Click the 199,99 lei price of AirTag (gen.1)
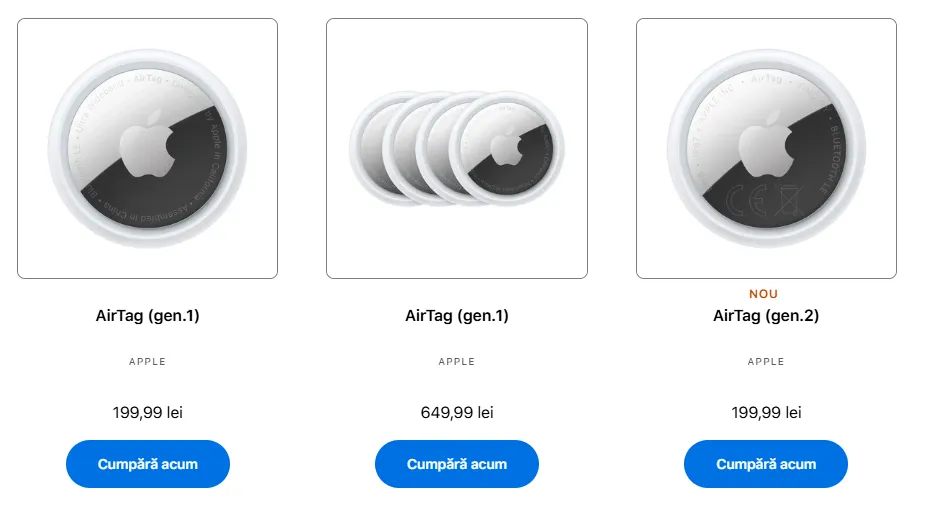 147,412
